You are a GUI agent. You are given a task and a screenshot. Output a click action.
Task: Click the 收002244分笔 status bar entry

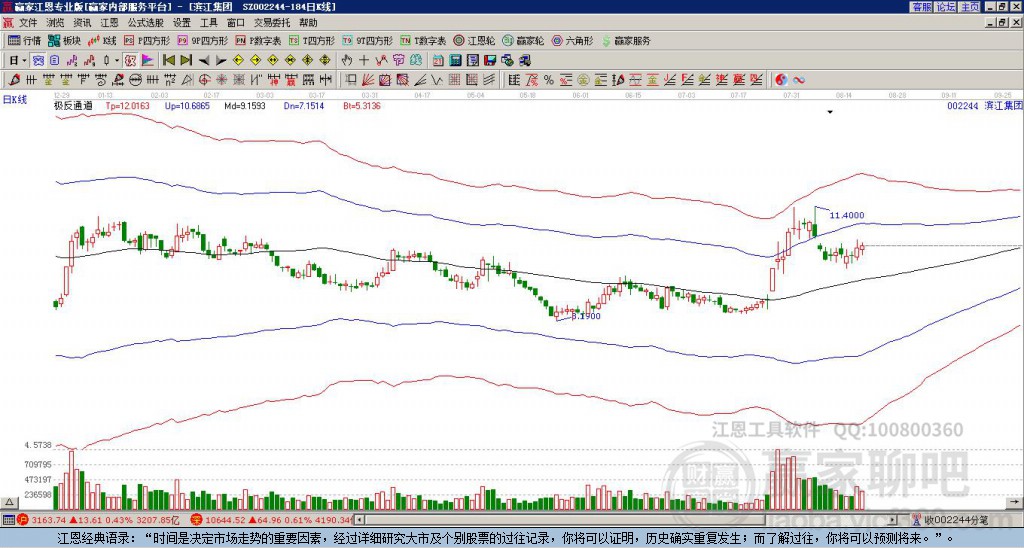pyautogui.click(x=956, y=520)
